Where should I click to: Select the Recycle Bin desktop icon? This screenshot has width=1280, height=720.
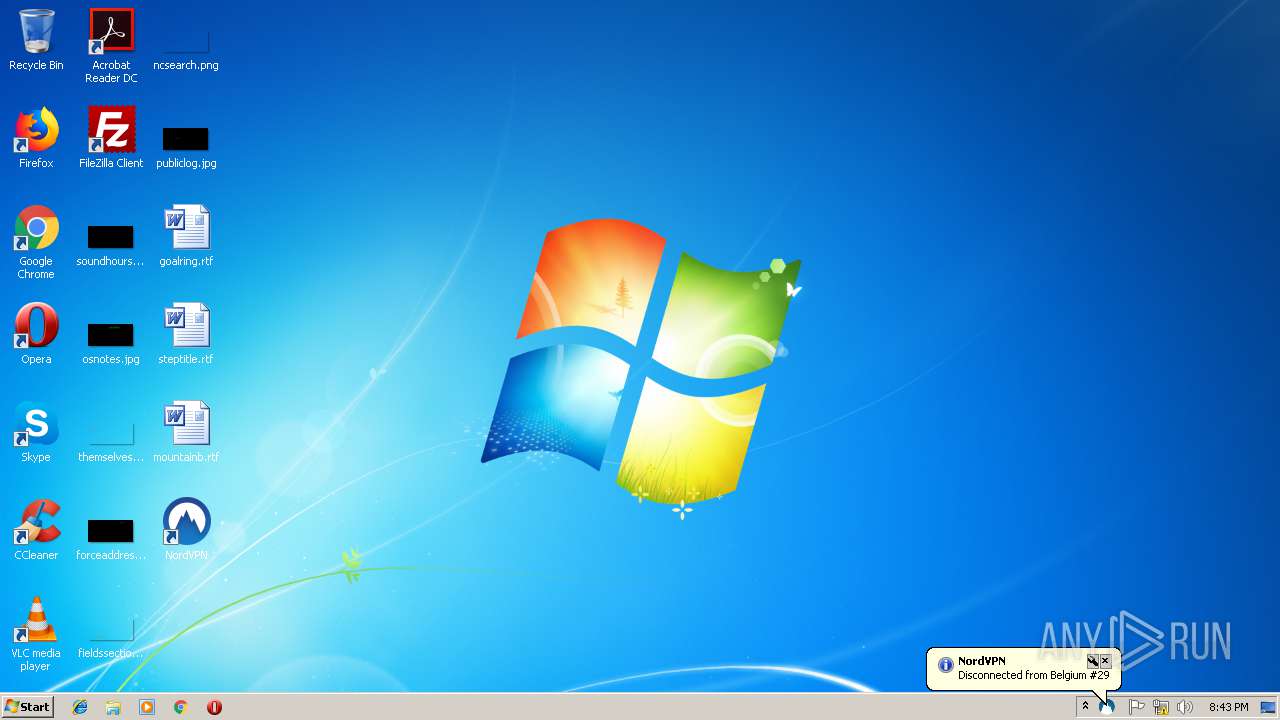(36, 40)
